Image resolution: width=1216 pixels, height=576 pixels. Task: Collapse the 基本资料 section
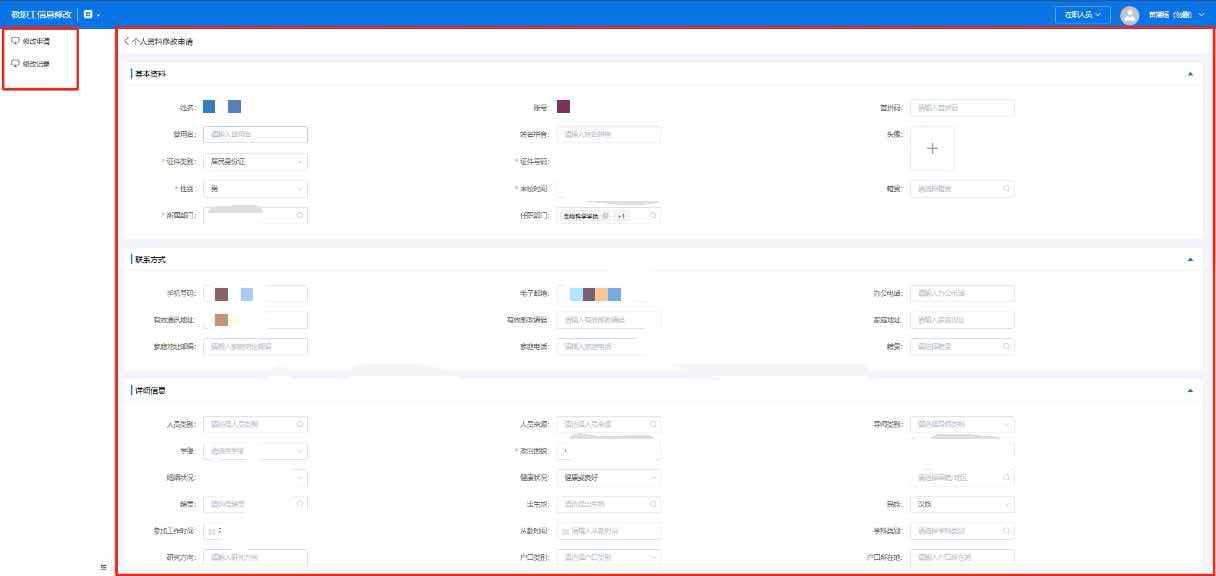point(1189,74)
